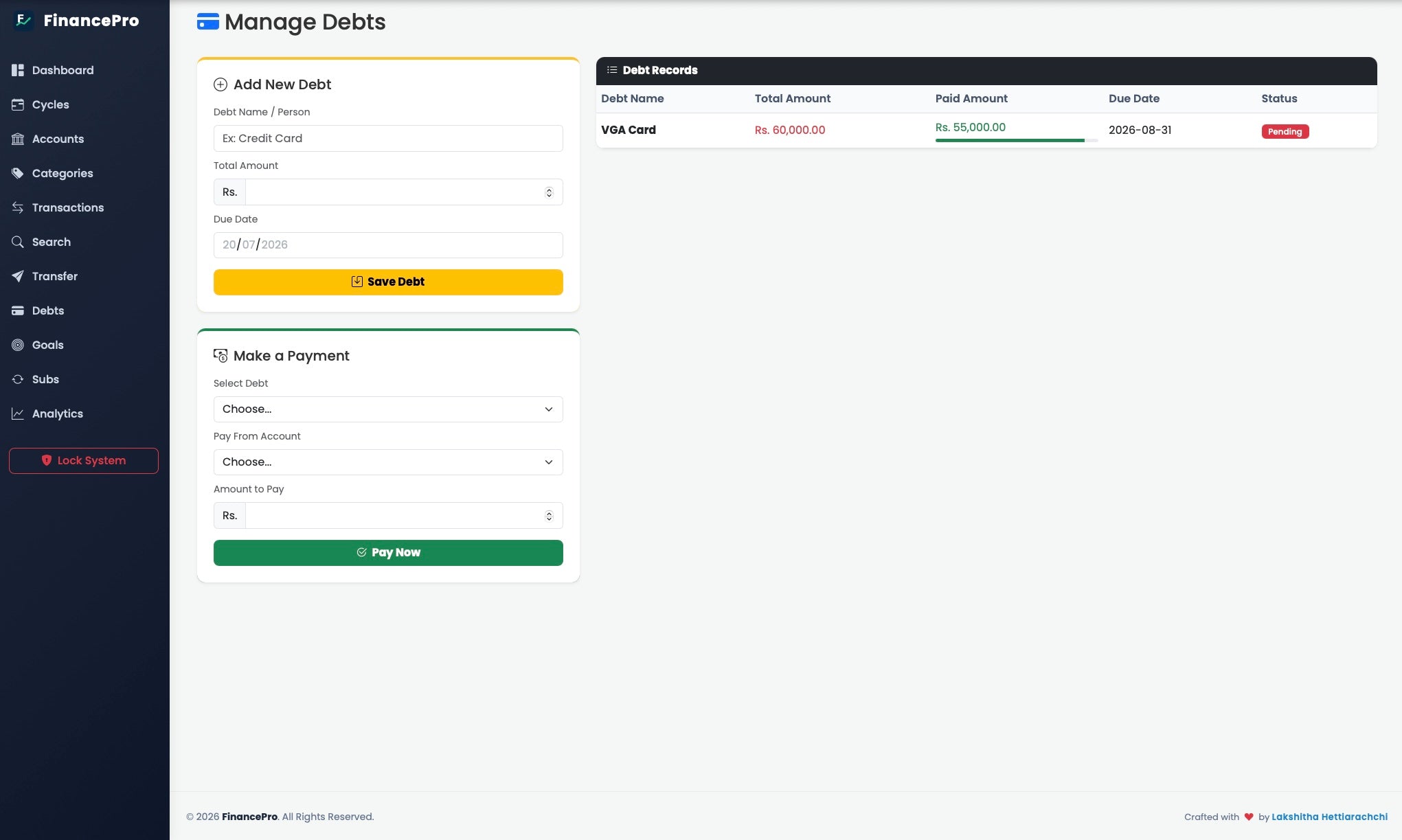This screenshot has width=1402, height=840.
Task: Open the Dashboard menu item
Action: pos(84,70)
